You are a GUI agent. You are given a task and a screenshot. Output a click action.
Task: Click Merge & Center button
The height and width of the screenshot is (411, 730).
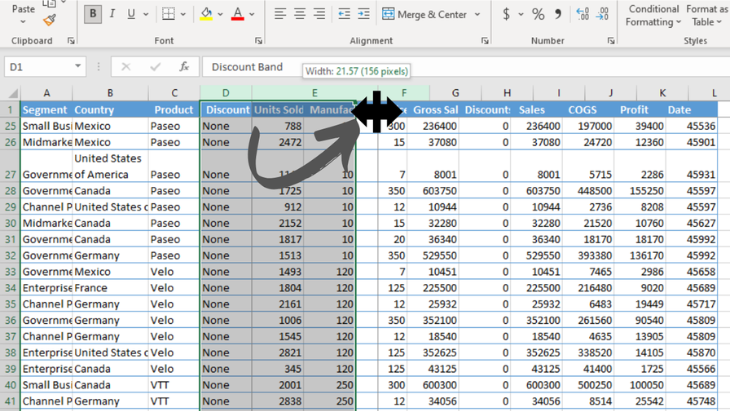pos(424,14)
